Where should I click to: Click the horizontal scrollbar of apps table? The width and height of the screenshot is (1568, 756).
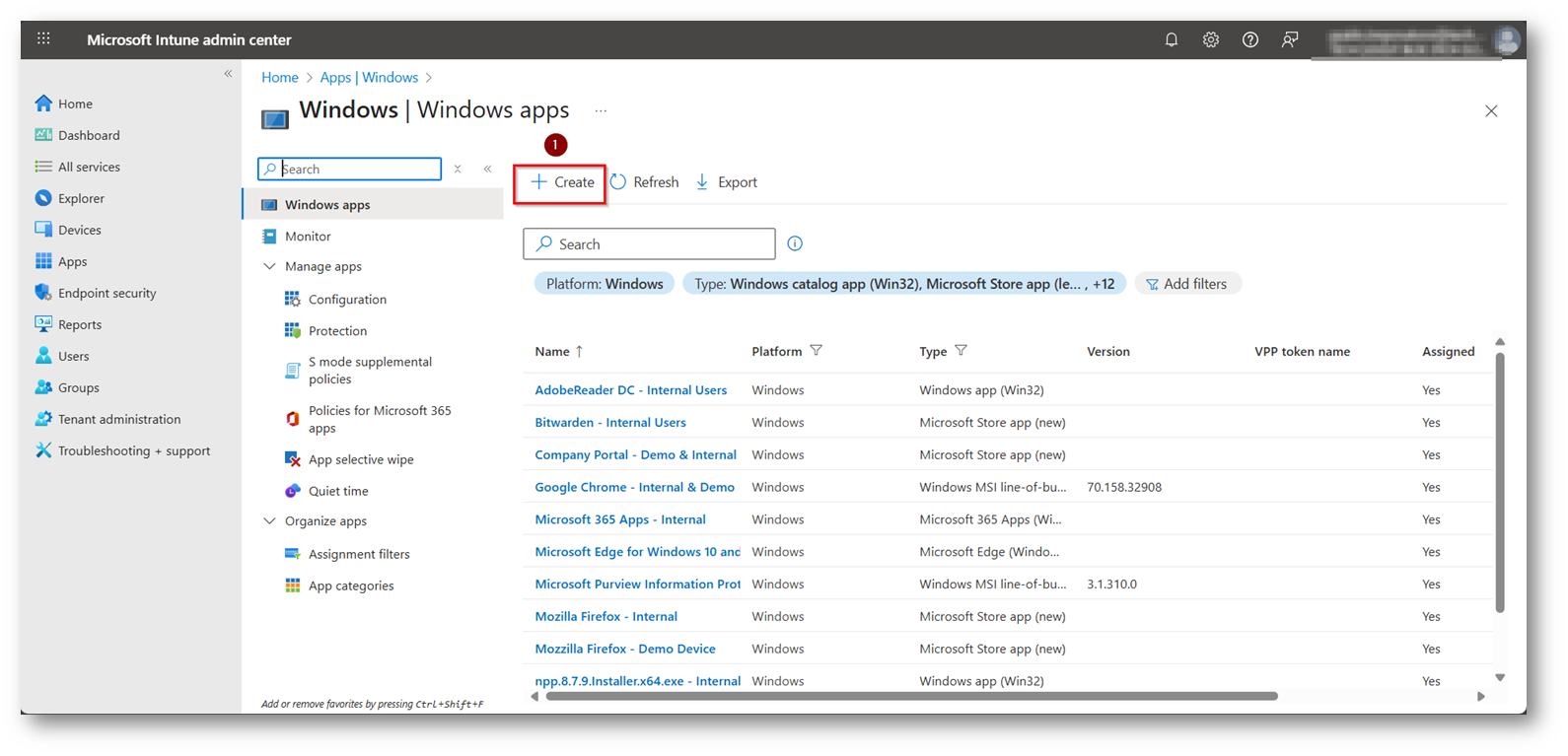pyautogui.click(x=911, y=696)
